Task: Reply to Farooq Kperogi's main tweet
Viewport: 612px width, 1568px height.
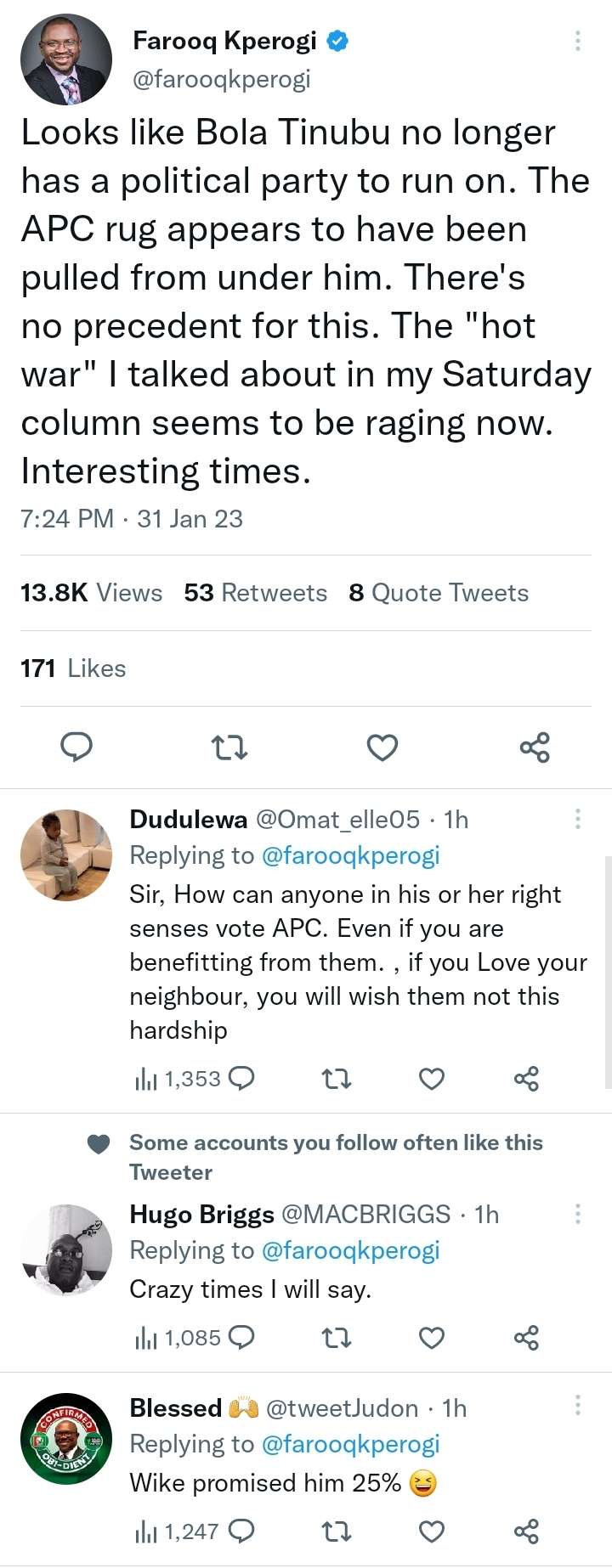Action: coord(76,747)
